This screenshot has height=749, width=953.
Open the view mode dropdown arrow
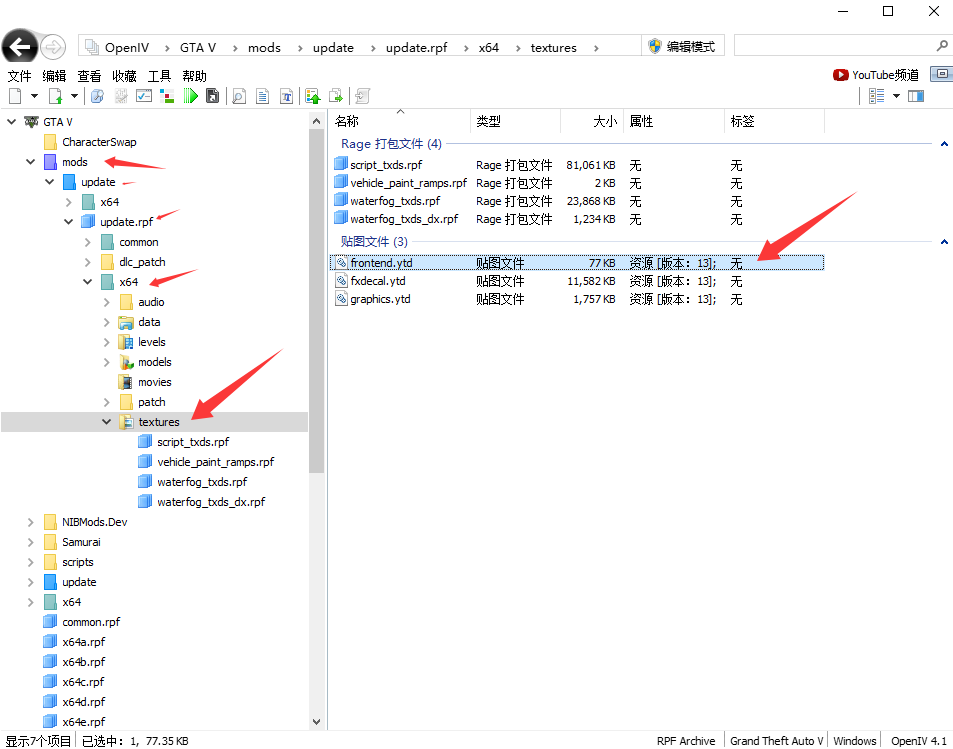click(896, 96)
